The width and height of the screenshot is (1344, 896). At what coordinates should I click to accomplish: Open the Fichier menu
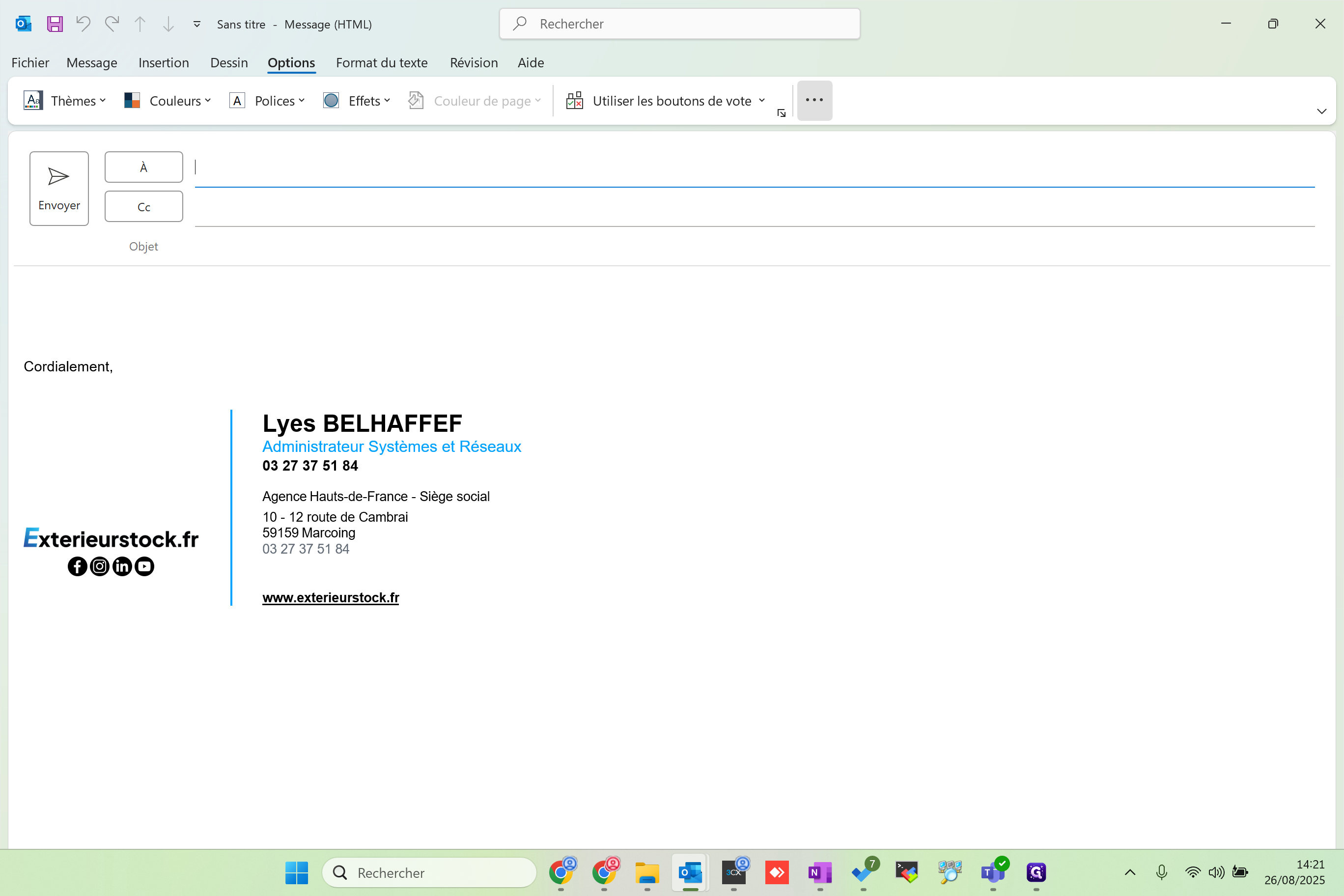click(30, 62)
